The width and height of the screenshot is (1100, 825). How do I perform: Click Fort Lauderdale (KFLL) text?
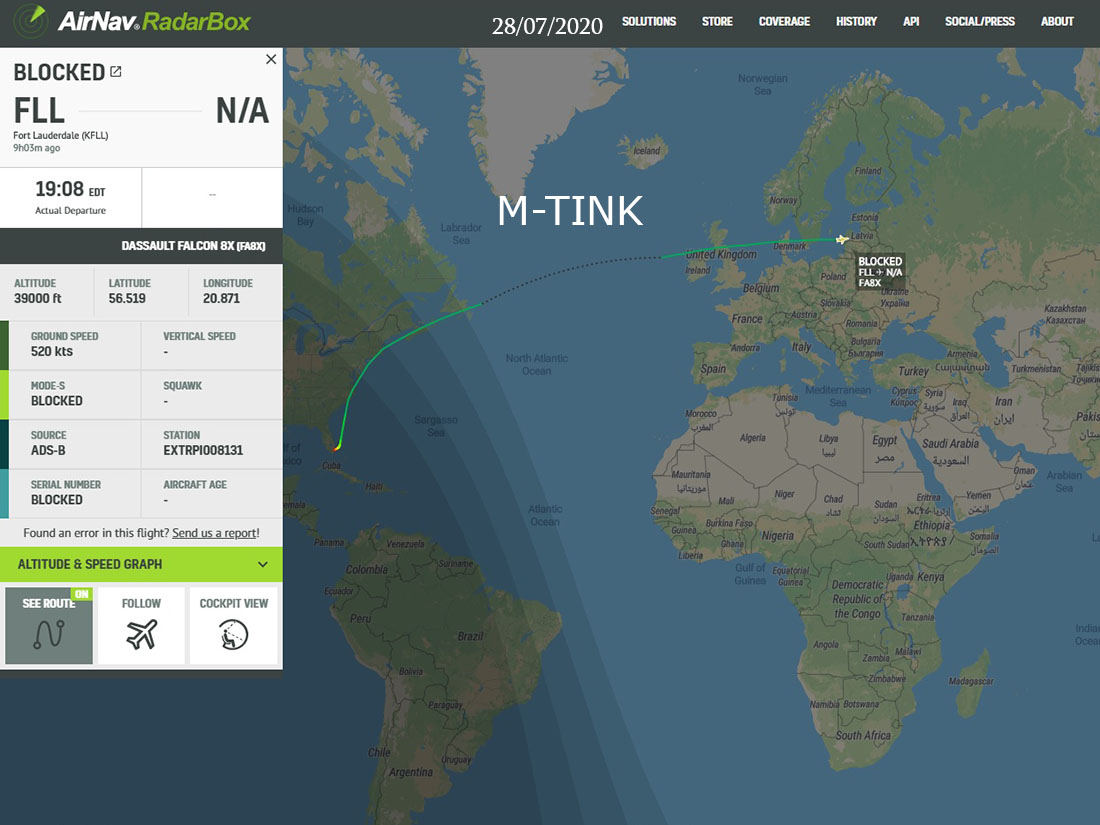pos(61,135)
